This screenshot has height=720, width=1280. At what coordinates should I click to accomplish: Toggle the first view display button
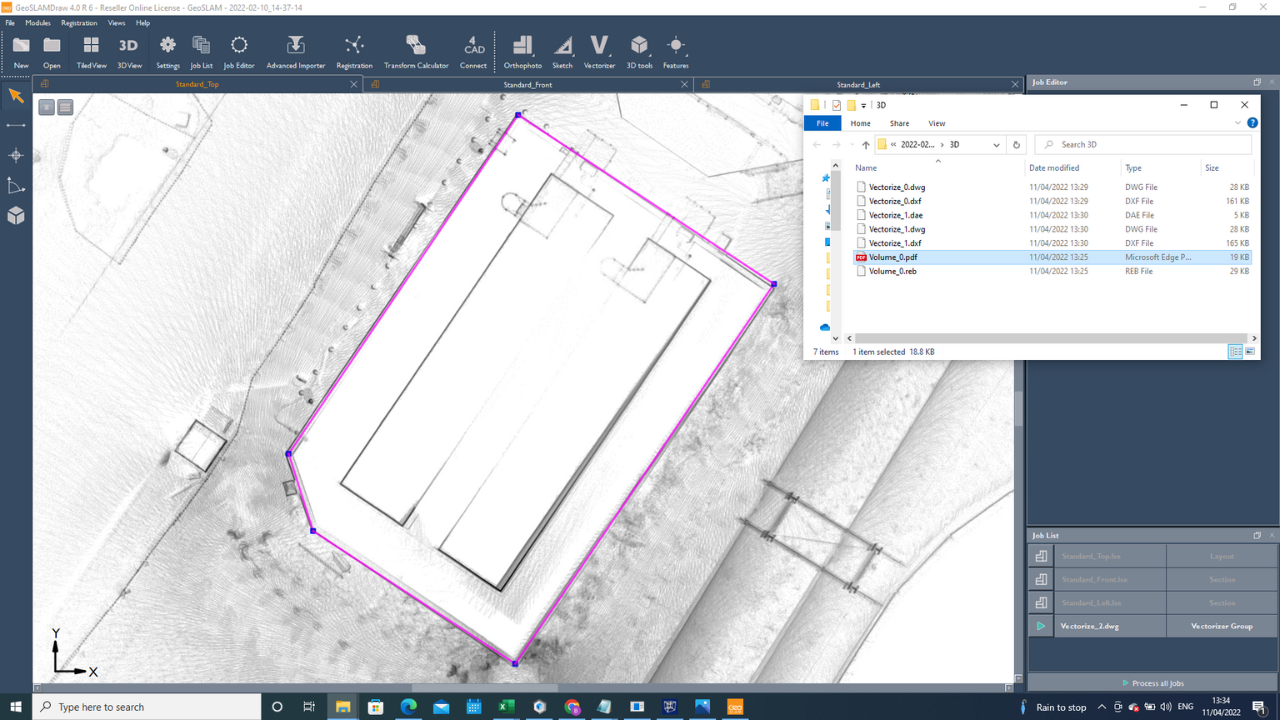tap(46, 107)
